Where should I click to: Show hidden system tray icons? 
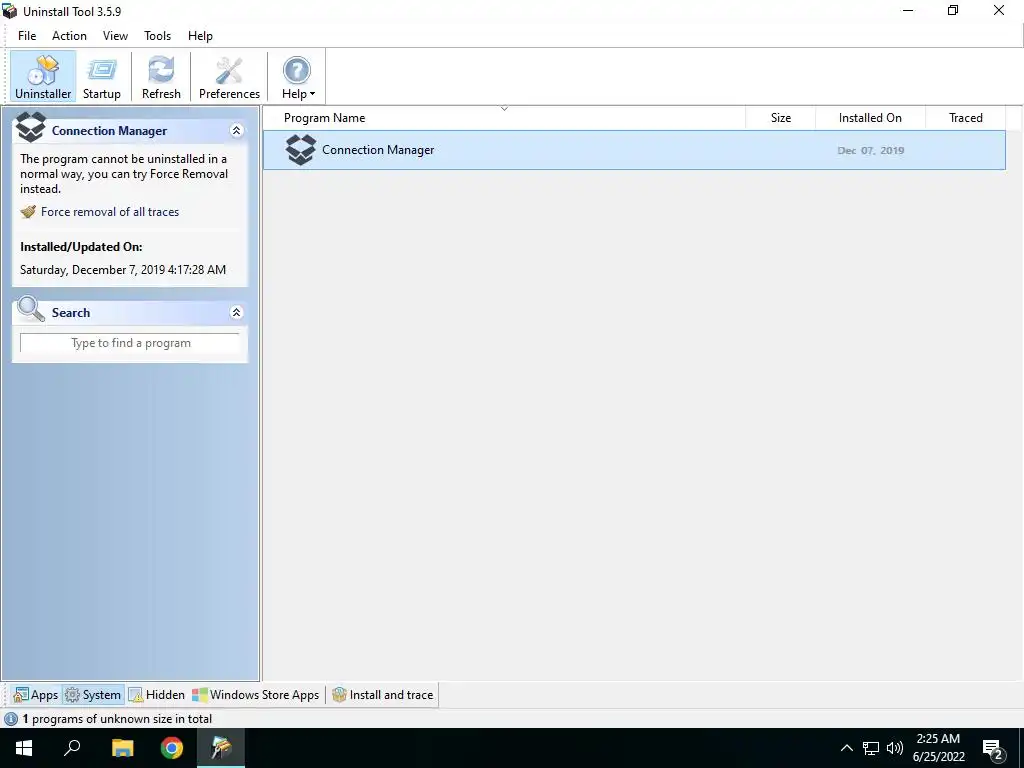tap(846, 748)
